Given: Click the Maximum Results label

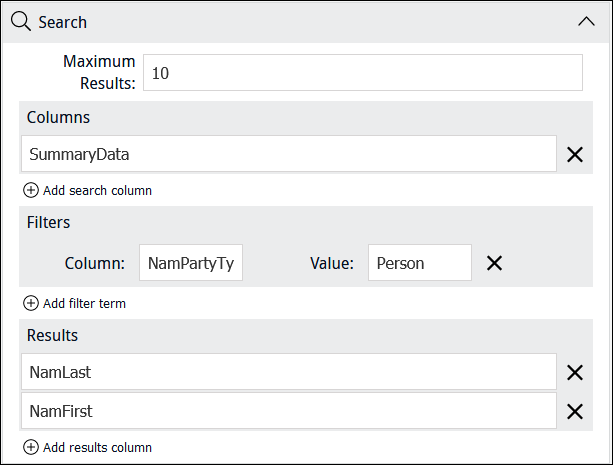Looking at the screenshot, I should (99, 72).
